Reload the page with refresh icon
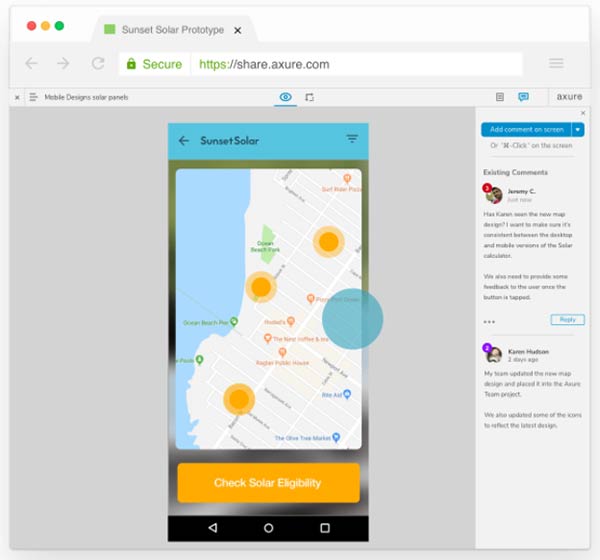This screenshot has width=600, height=560. [98, 63]
